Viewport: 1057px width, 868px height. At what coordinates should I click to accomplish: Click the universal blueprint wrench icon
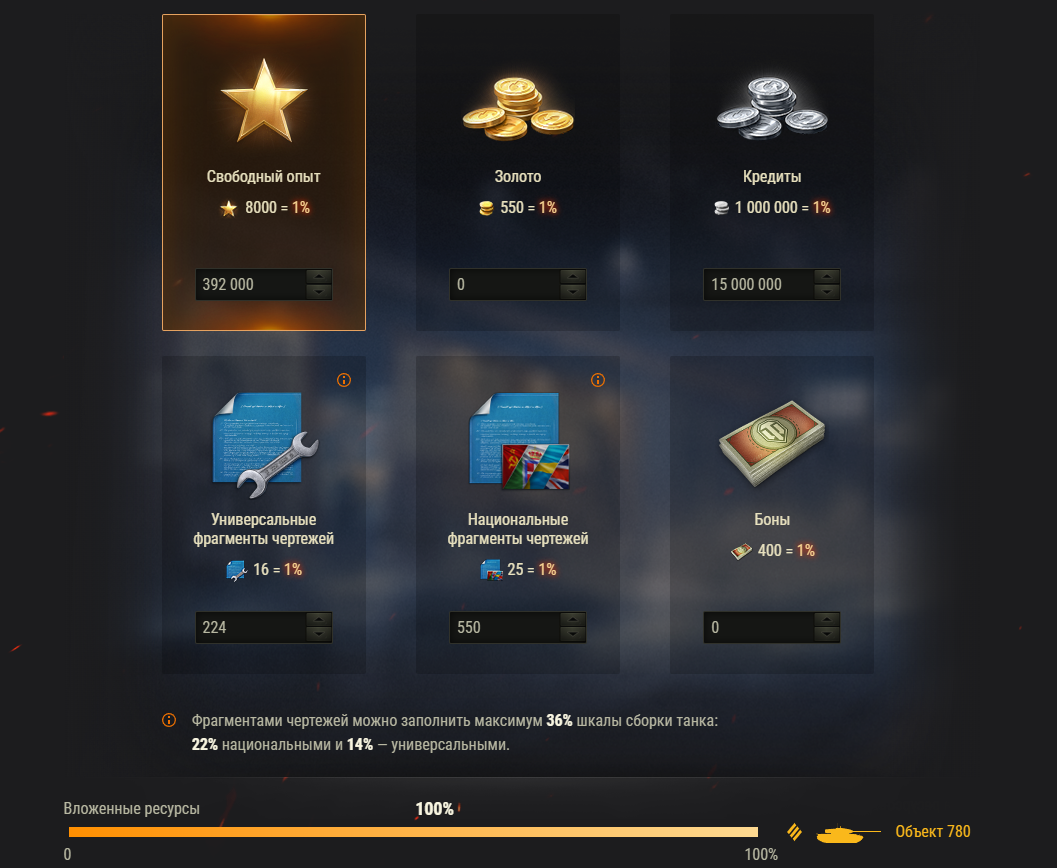(x=265, y=445)
